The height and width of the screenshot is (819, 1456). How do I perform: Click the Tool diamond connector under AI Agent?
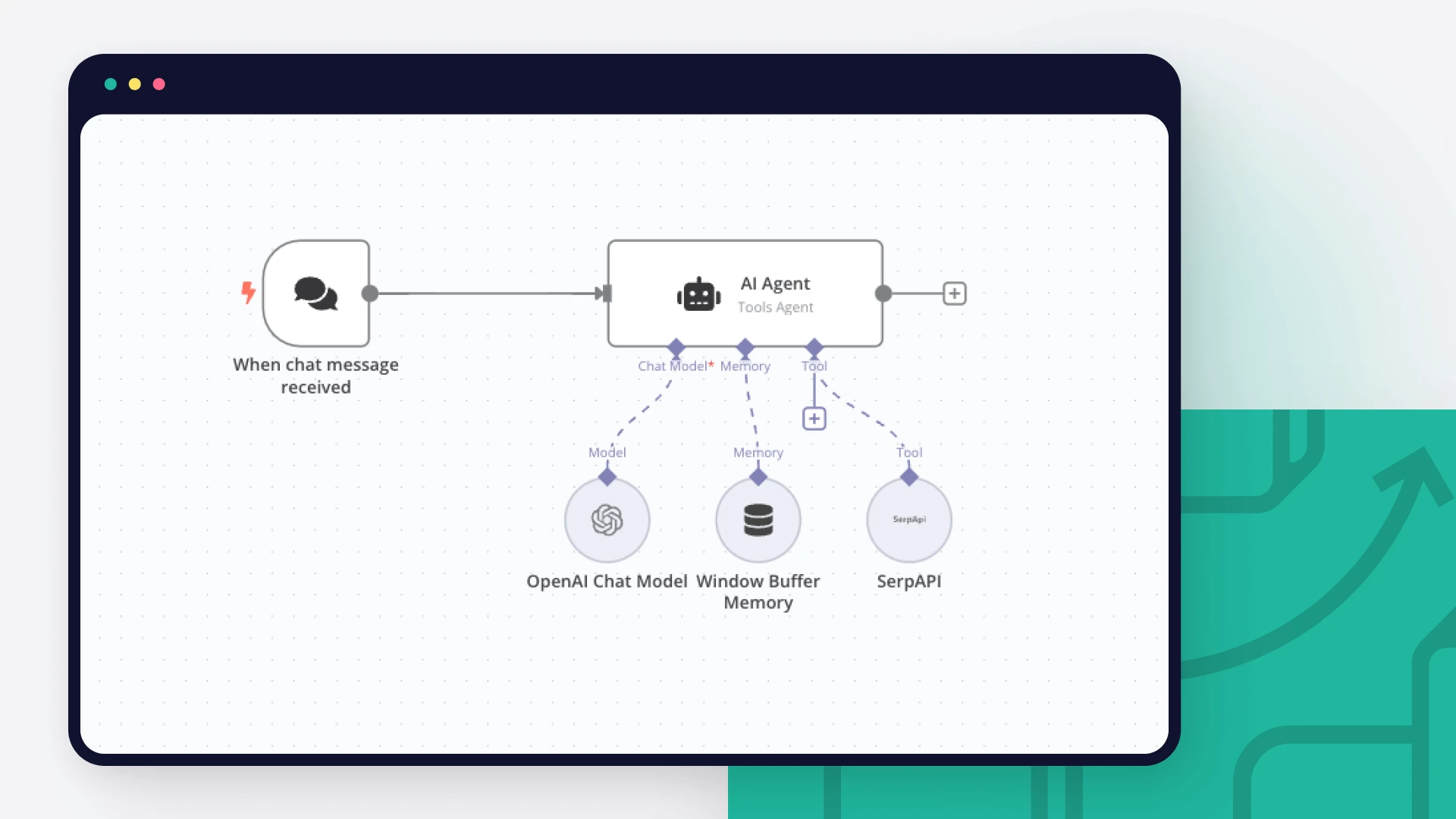pos(814,347)
